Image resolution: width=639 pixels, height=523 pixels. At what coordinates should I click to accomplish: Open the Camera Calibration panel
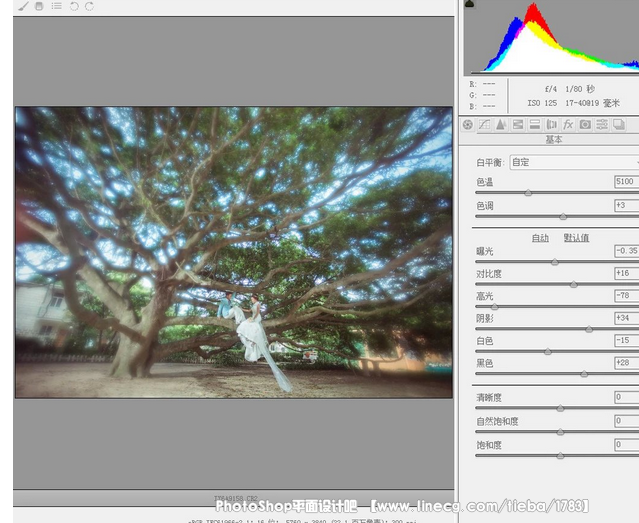click(585, 125)
